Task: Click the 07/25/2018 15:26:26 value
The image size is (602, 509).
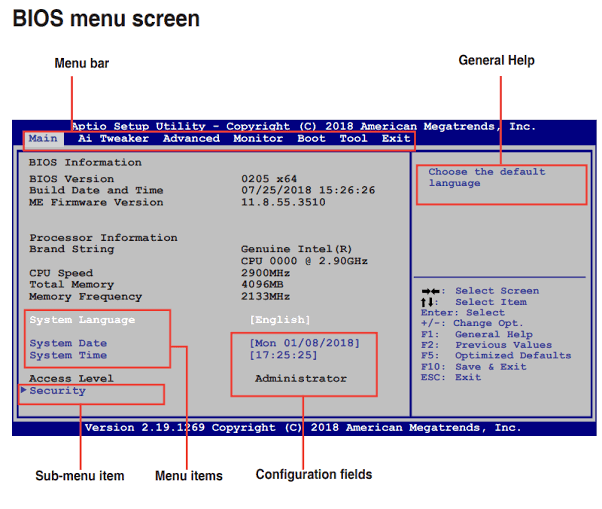Action: [308, 190]
